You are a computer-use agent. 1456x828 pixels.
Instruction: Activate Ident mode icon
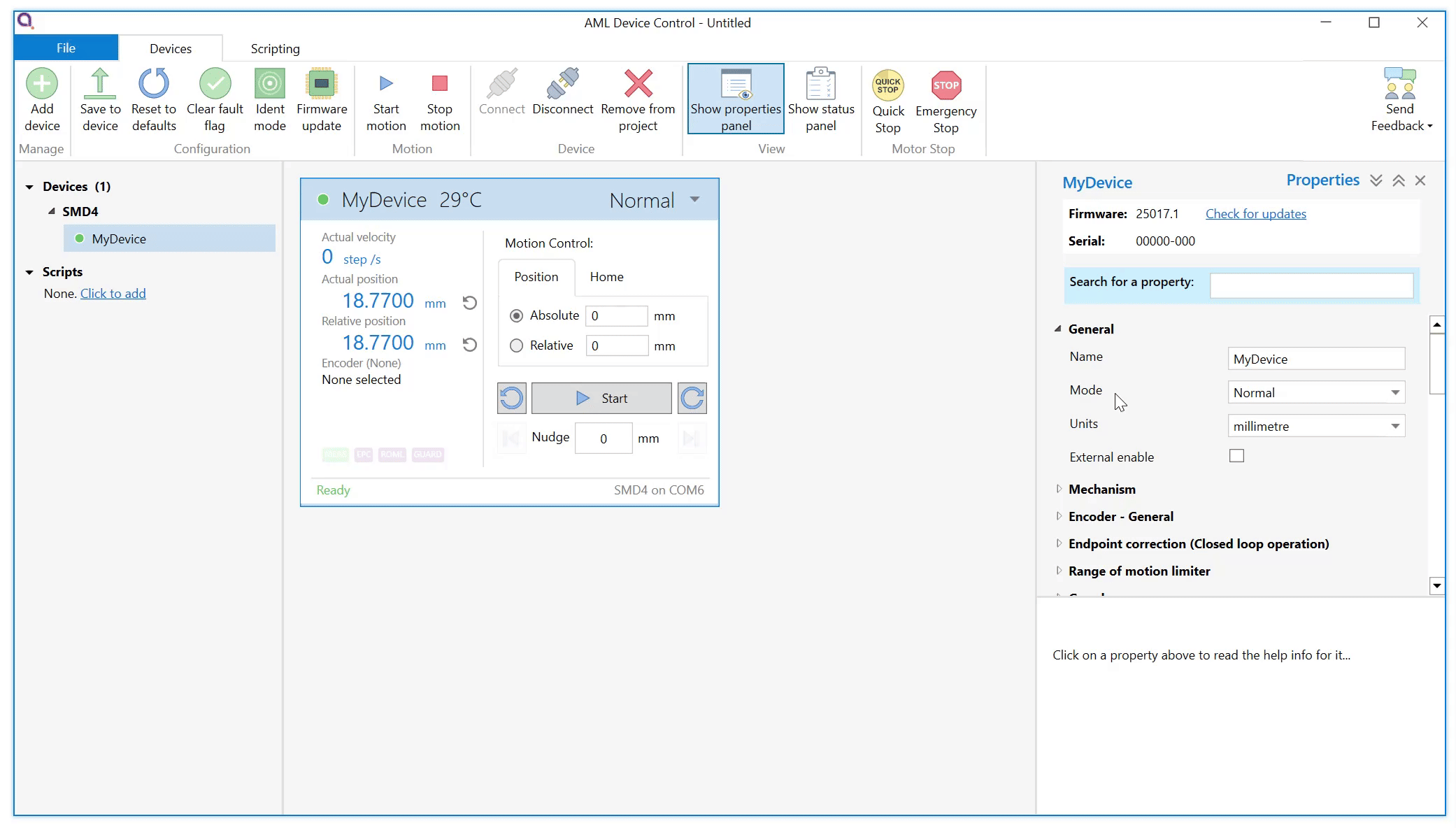(x=269, y=84)
